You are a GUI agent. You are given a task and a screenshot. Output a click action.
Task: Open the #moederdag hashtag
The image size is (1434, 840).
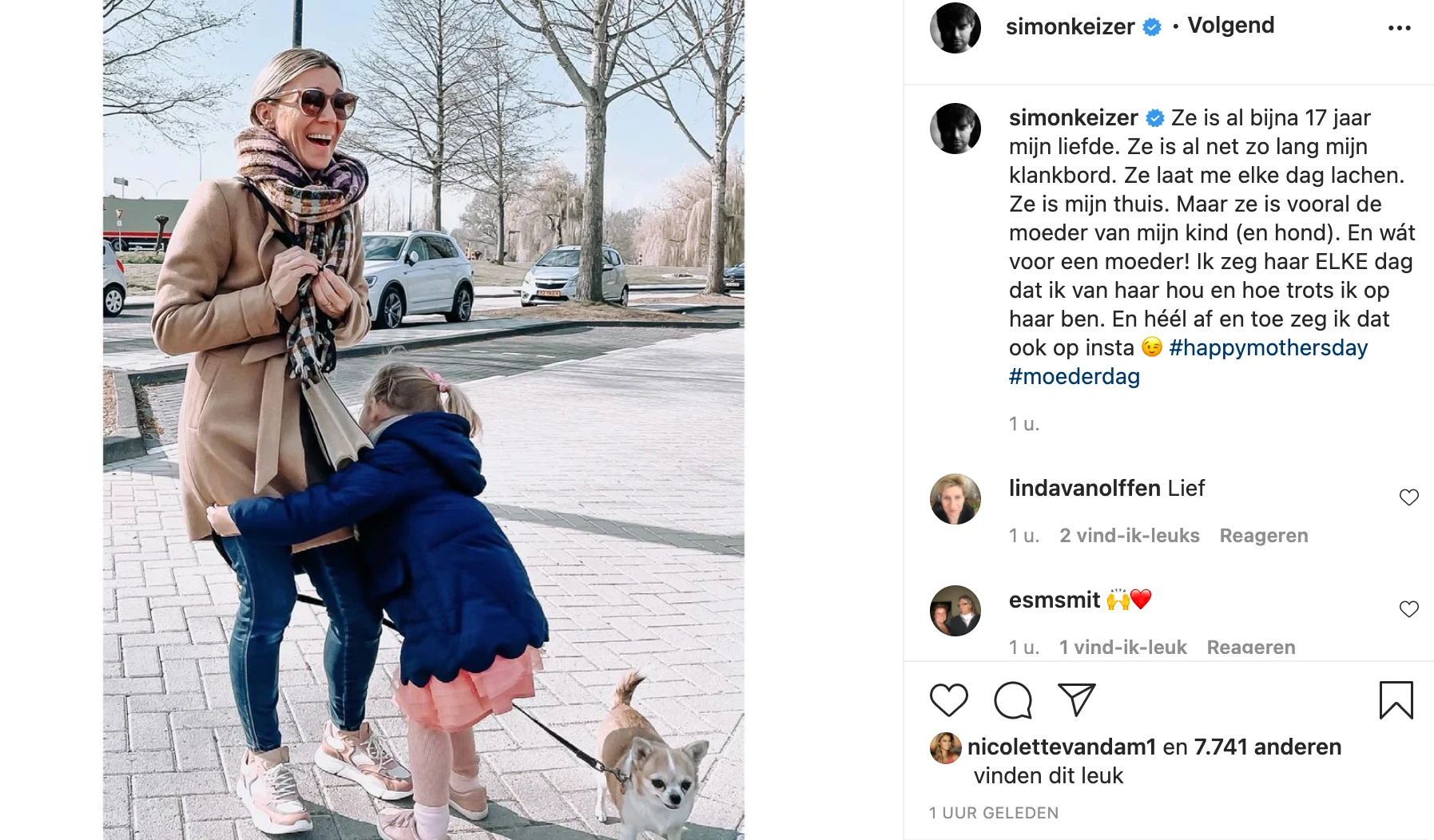click(x=1075, y=377)
